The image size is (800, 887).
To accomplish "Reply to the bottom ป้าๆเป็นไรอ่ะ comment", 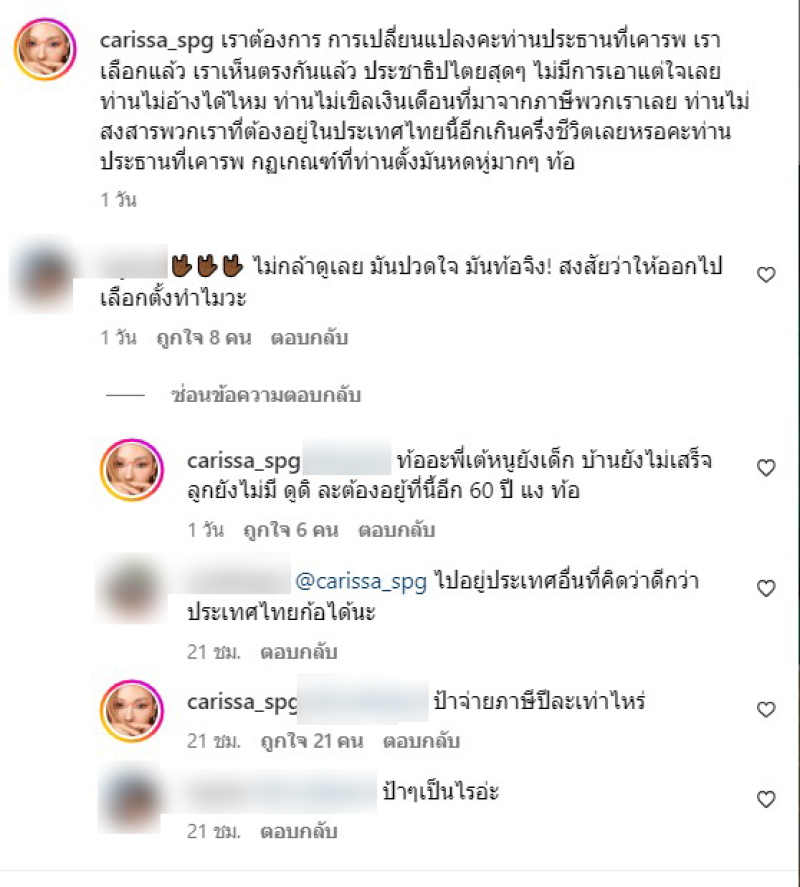I will click(x=299, y=832).
